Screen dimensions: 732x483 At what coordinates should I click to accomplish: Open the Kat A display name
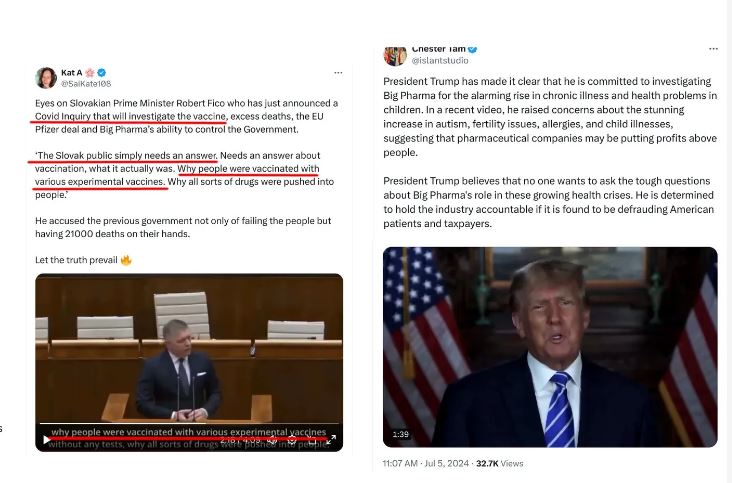71,72
